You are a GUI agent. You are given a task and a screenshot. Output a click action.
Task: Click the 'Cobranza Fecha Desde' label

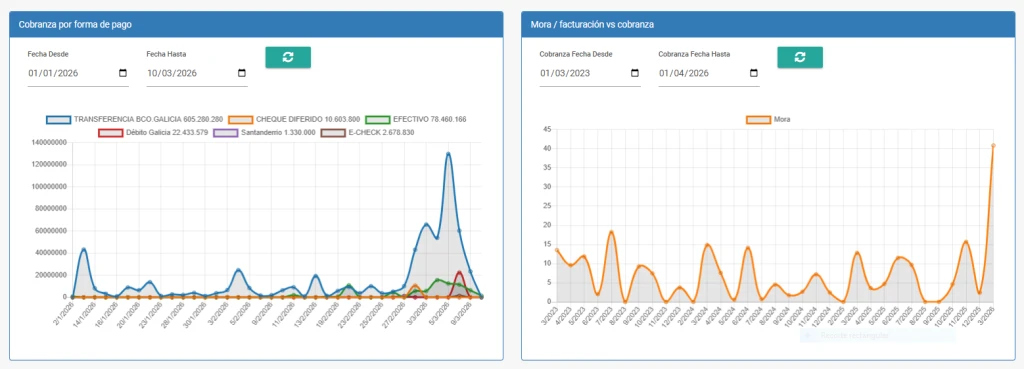pyautogui.click(x=575, y=54)
